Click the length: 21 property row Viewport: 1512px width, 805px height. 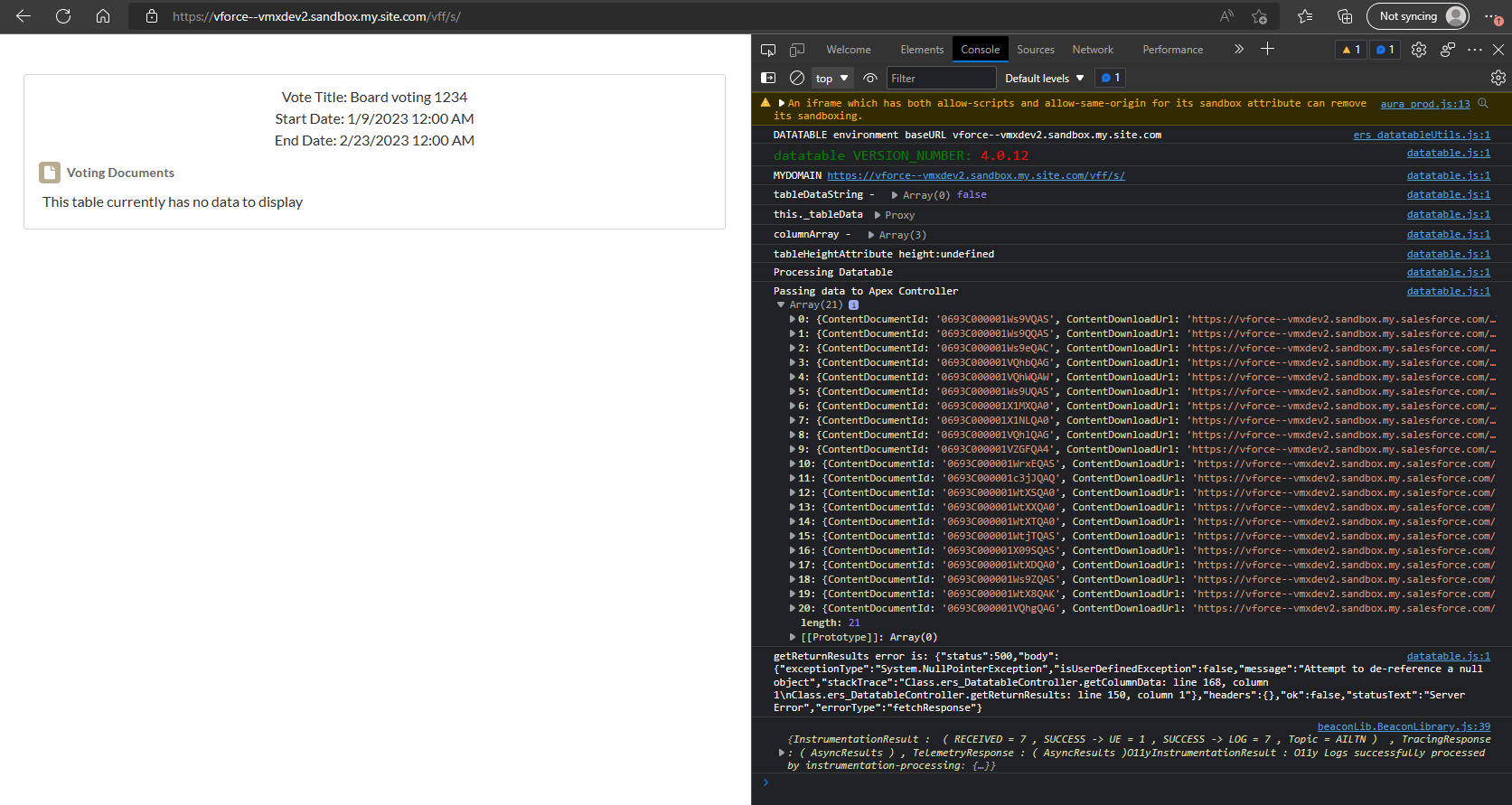tap(830, 622)
